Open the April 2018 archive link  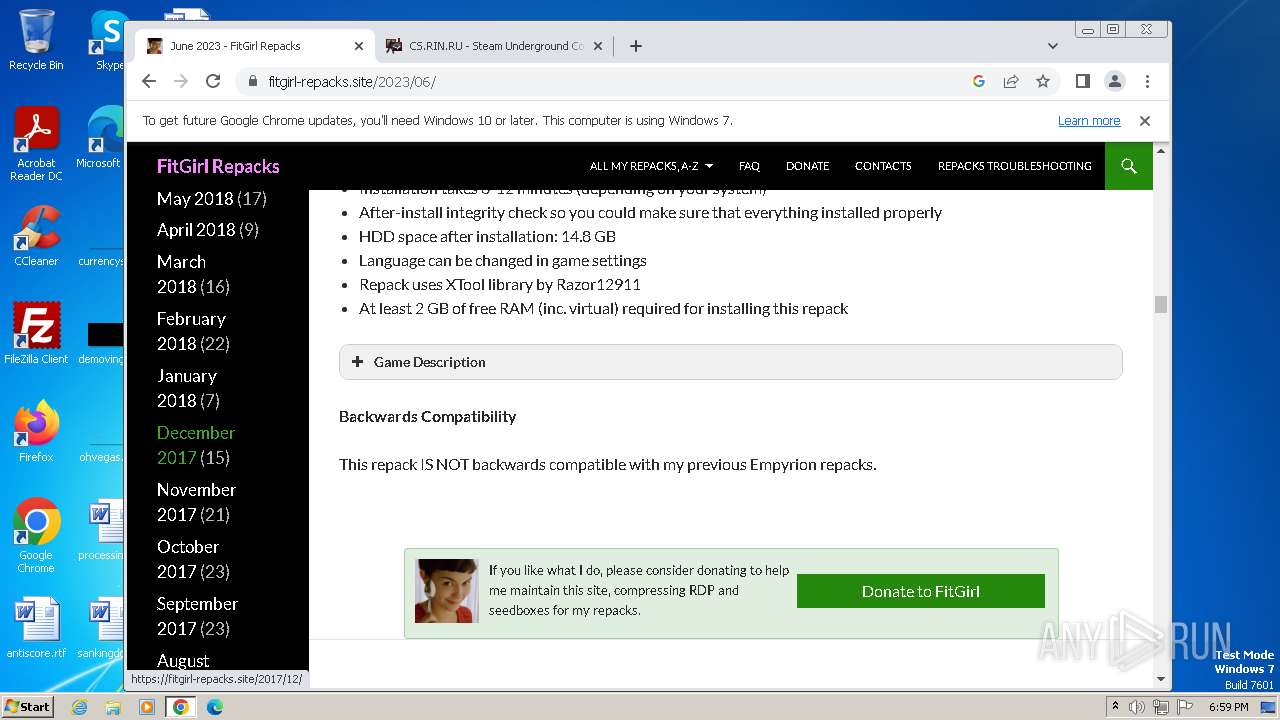tap(196, 229)
